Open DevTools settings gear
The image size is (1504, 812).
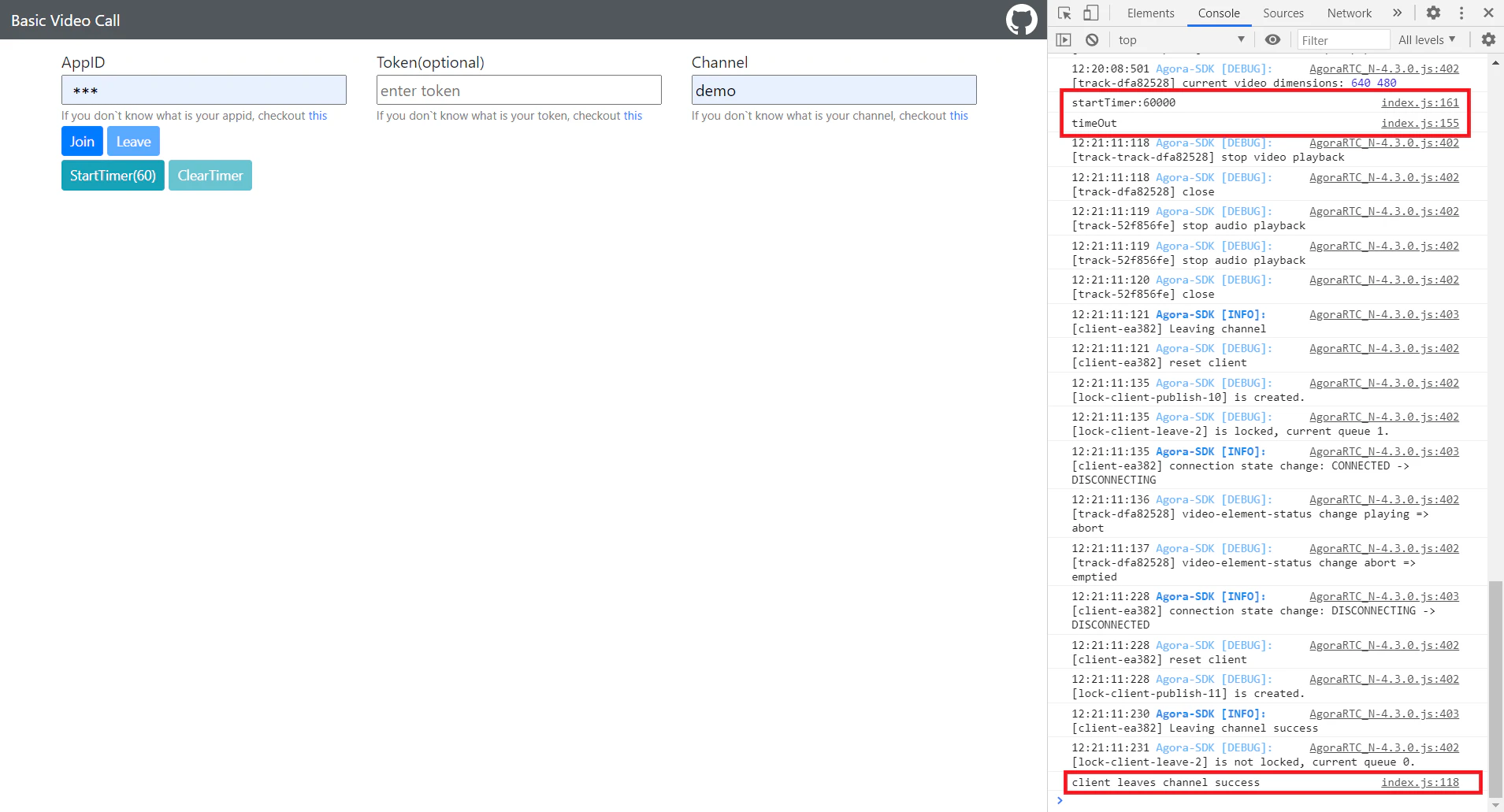click(1433, 13)
